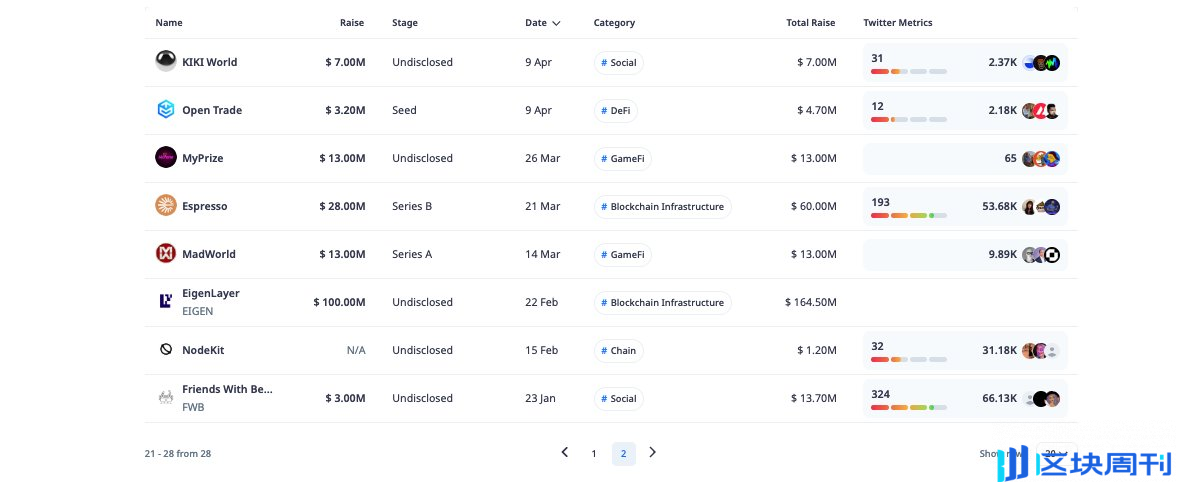Click Espresso Twitter metrics score bar

point(908,215)
